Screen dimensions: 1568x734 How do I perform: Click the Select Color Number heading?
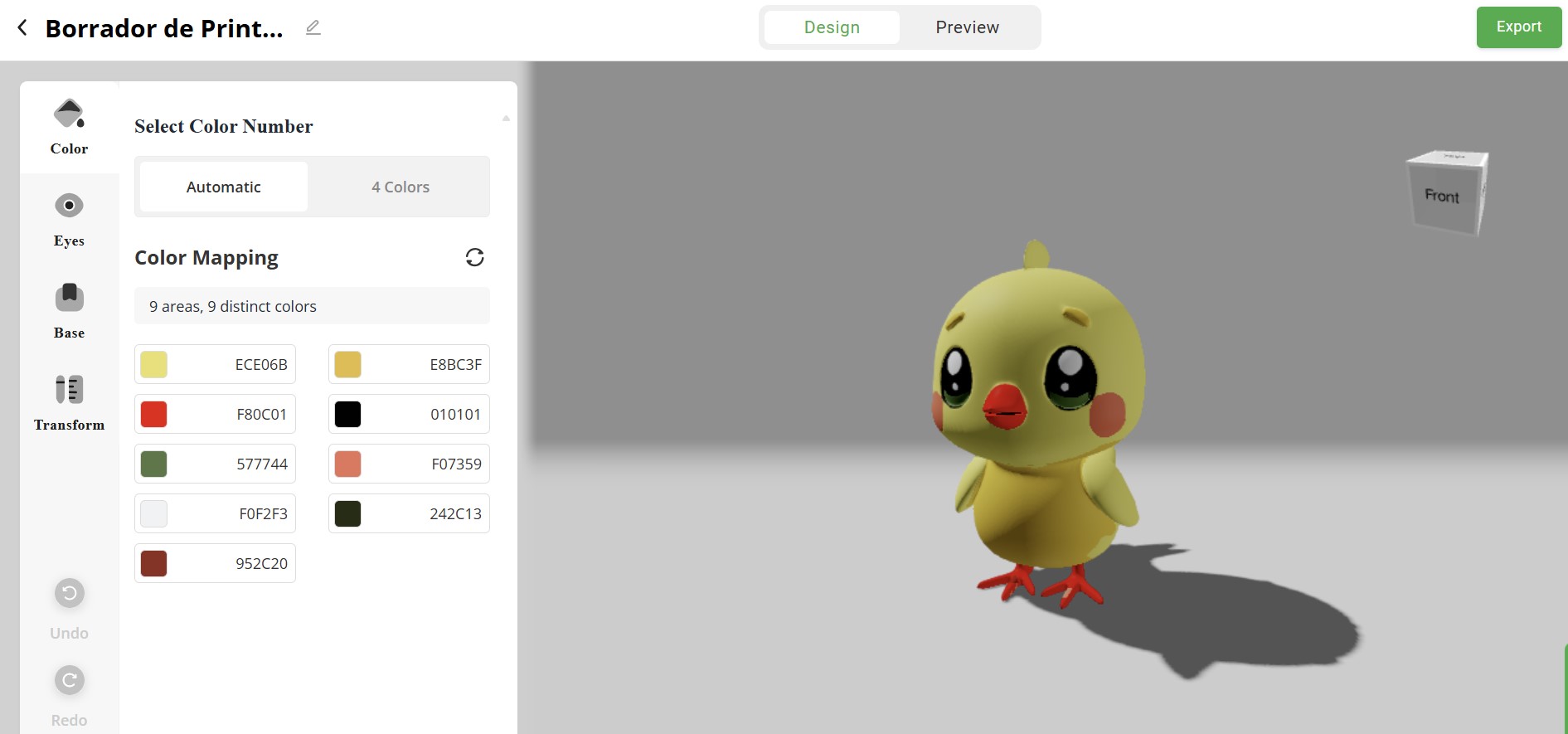point(224,126)
